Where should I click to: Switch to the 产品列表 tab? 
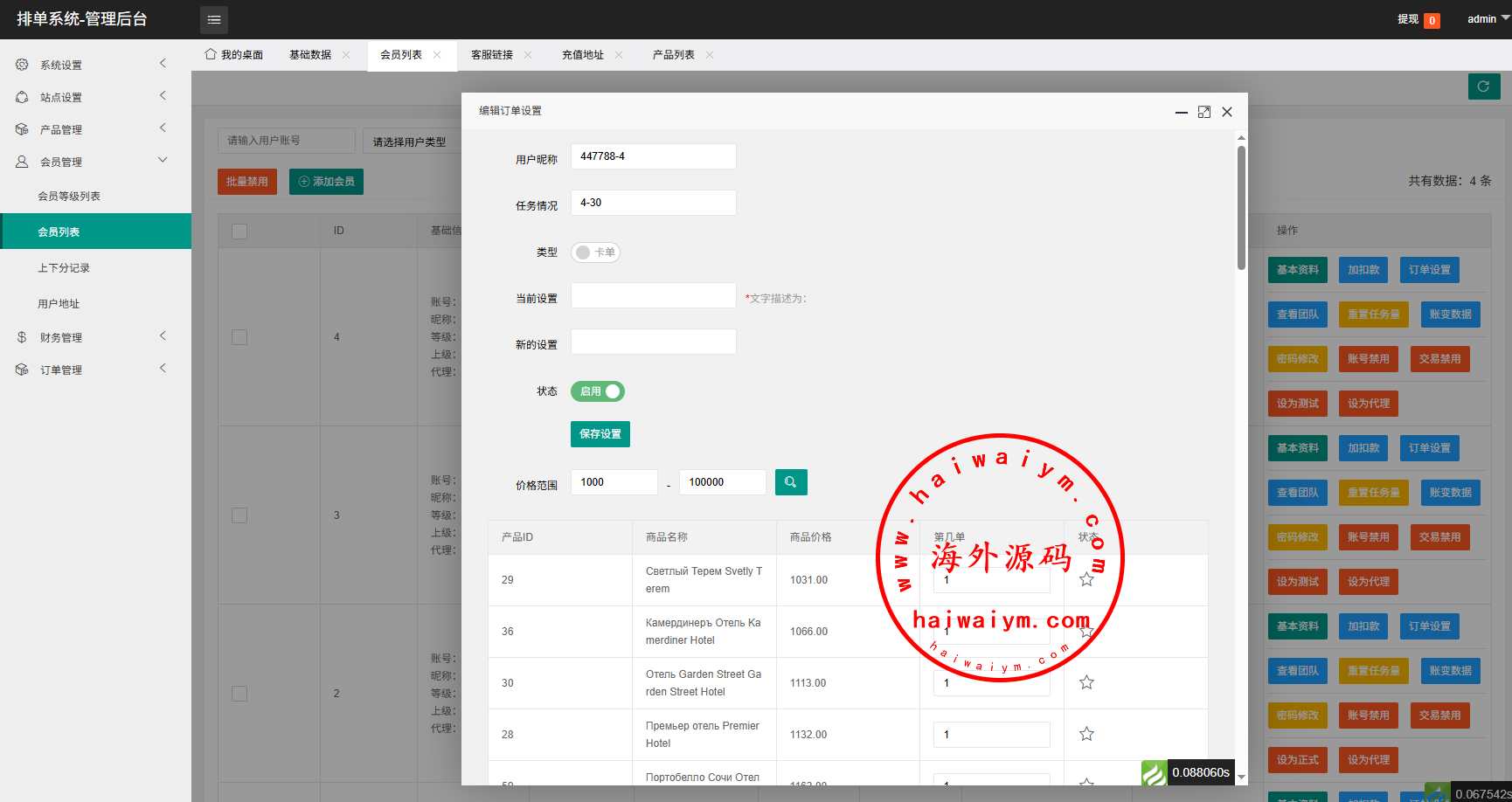pyautogui.click(x=673, y=55)
